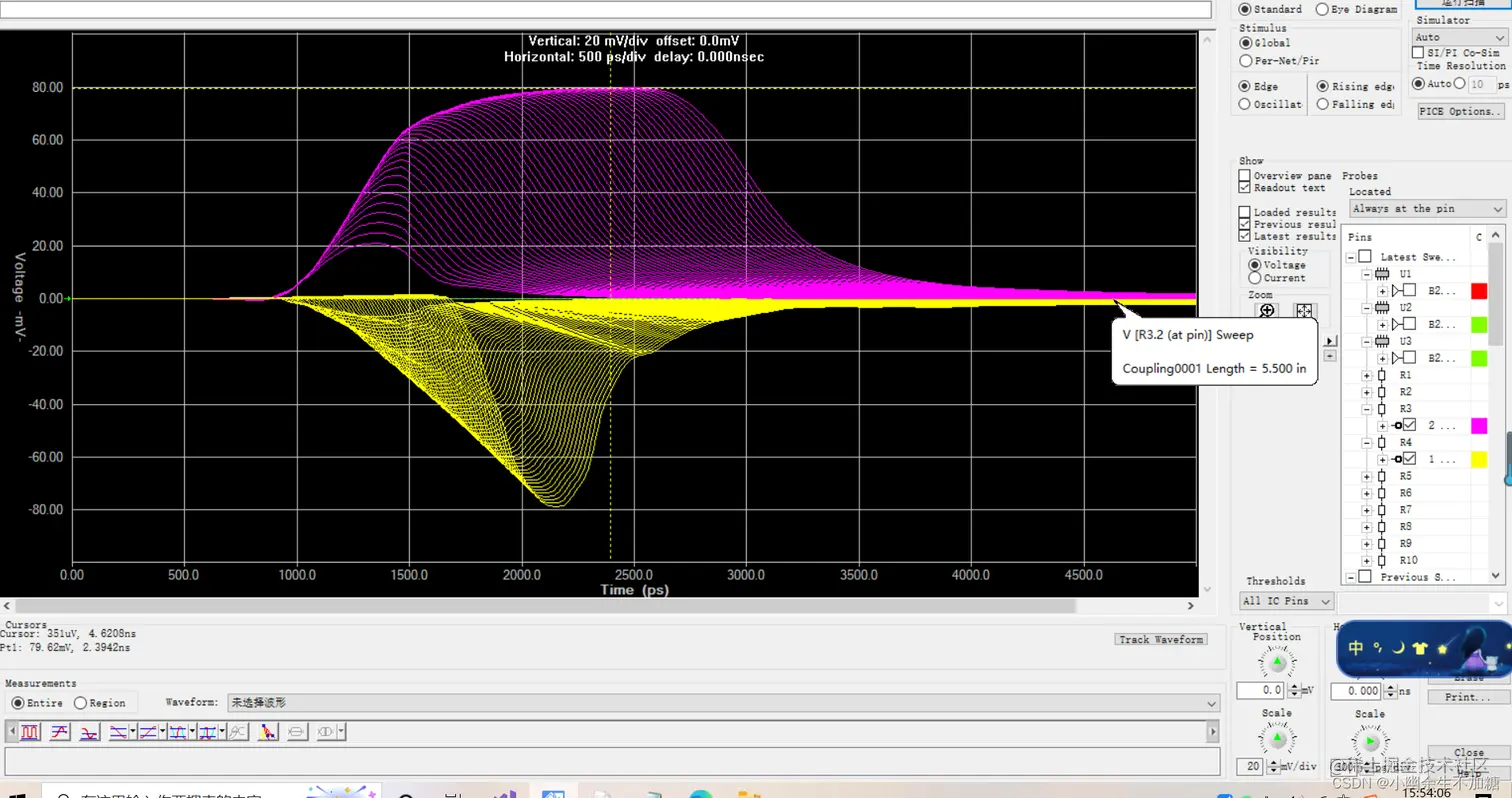Select Oscillator stimulus radio button
The image size is (1512, 798).
point(1246,104)
